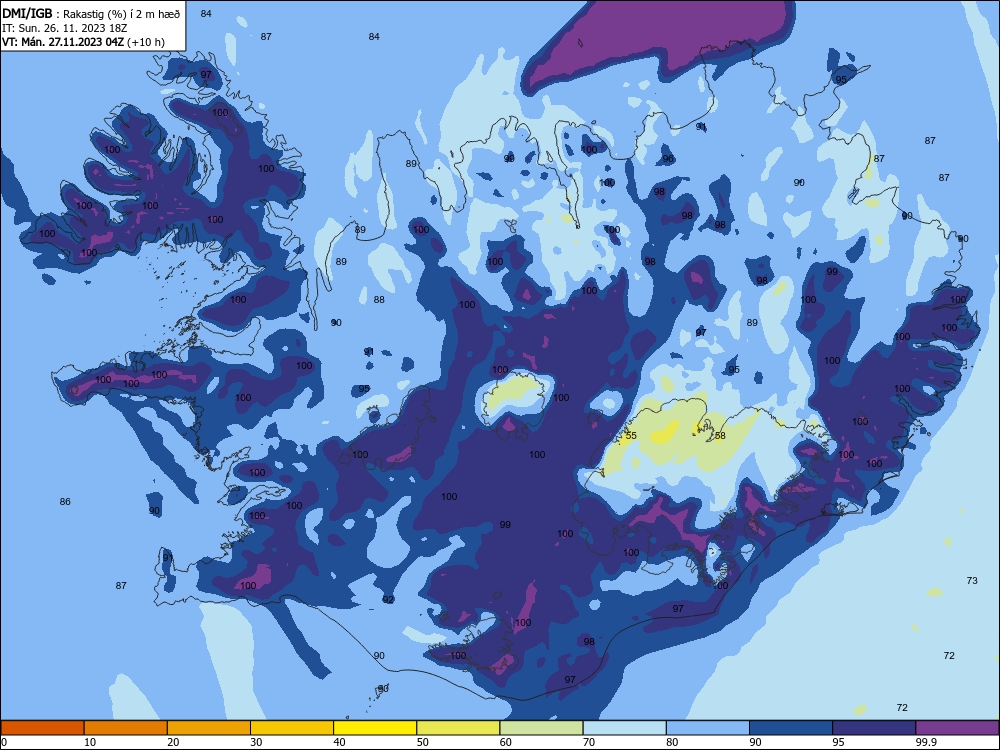The width and height of the screenshot is (1000, 750).
Task: Click the legend tick label 50
Action: [423, 742]
